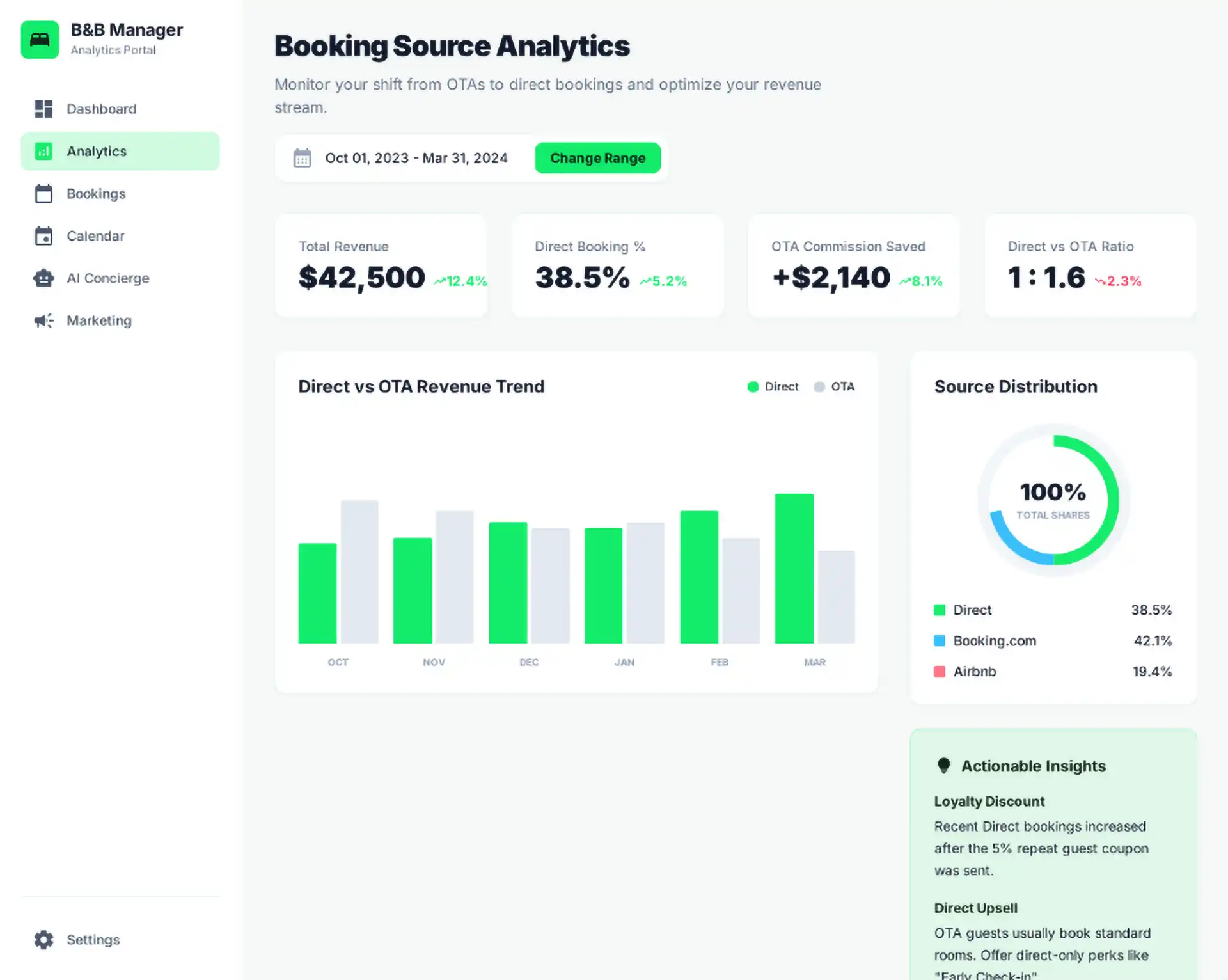The height and width of the screenshot is (980, 1228).
Task: Click the Actionable Insights lightbulb icon
Action: tap(943, 766)
